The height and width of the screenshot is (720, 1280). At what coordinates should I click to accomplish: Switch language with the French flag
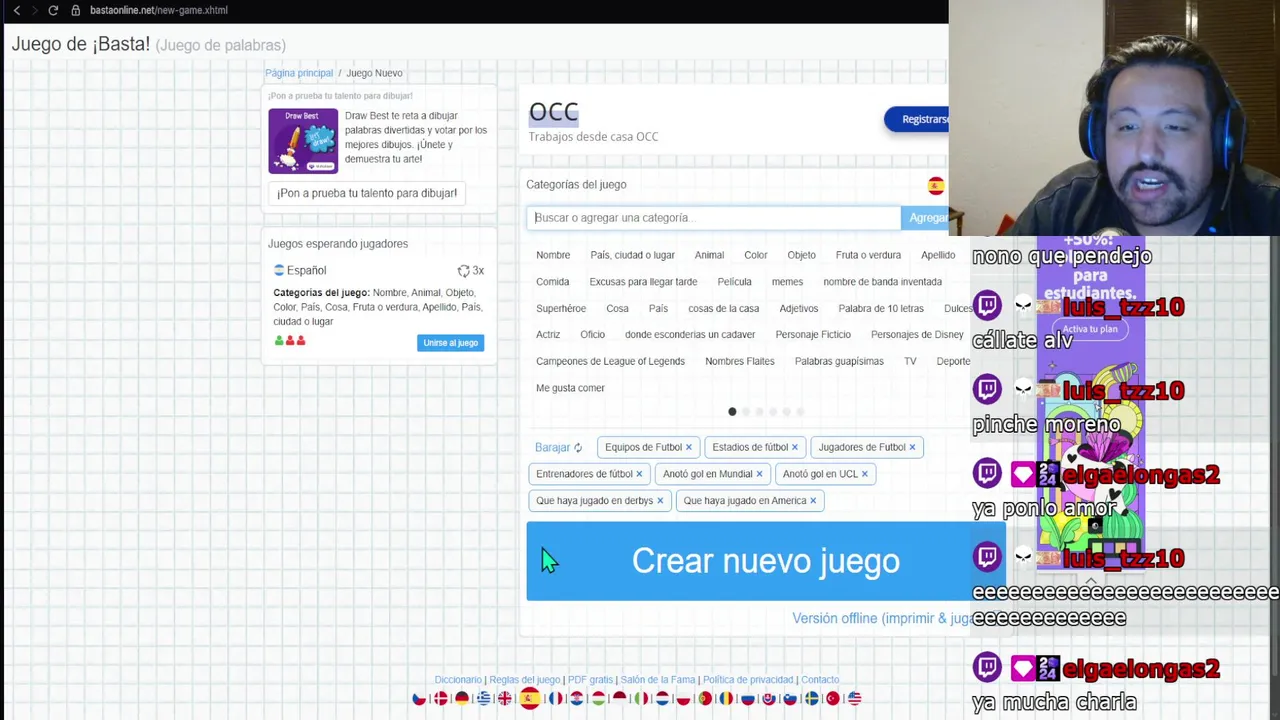pos(556,699)
